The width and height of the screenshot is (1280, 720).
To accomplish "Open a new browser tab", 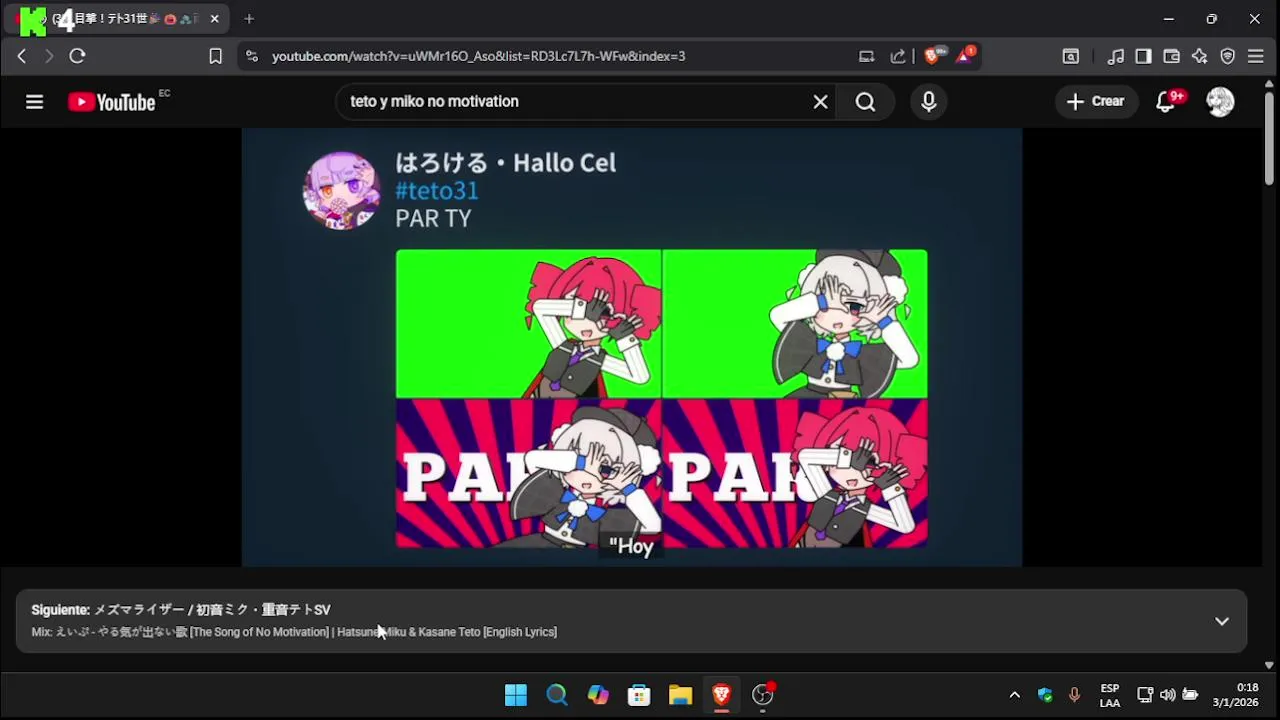I will (249, 18).
